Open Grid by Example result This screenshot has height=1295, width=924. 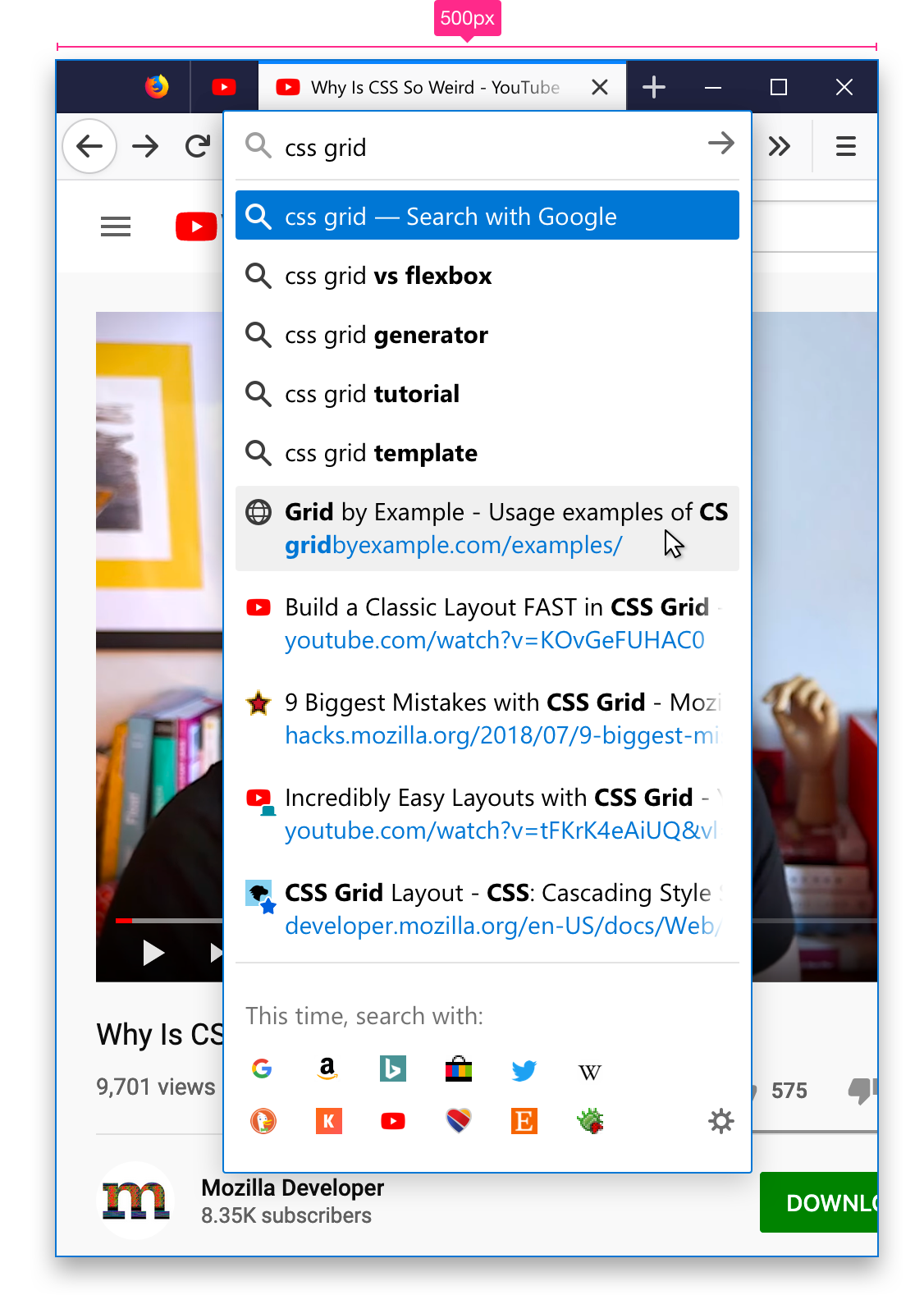pos(487,529)
